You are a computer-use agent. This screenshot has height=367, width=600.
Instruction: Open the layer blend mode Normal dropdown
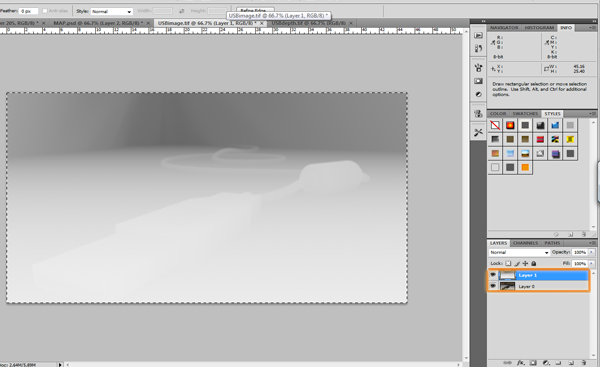pos(519,253)
